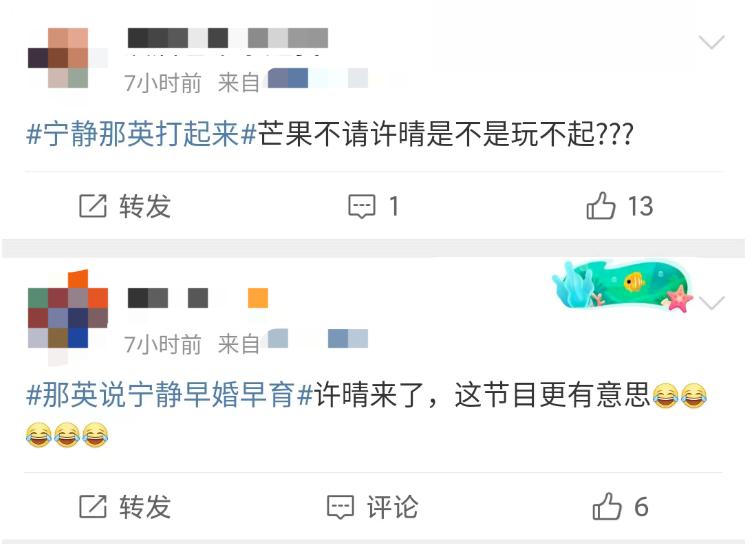The image size is (754, 544).
Task: Open first post's blurred username
Action: click(x=228, y=38)
